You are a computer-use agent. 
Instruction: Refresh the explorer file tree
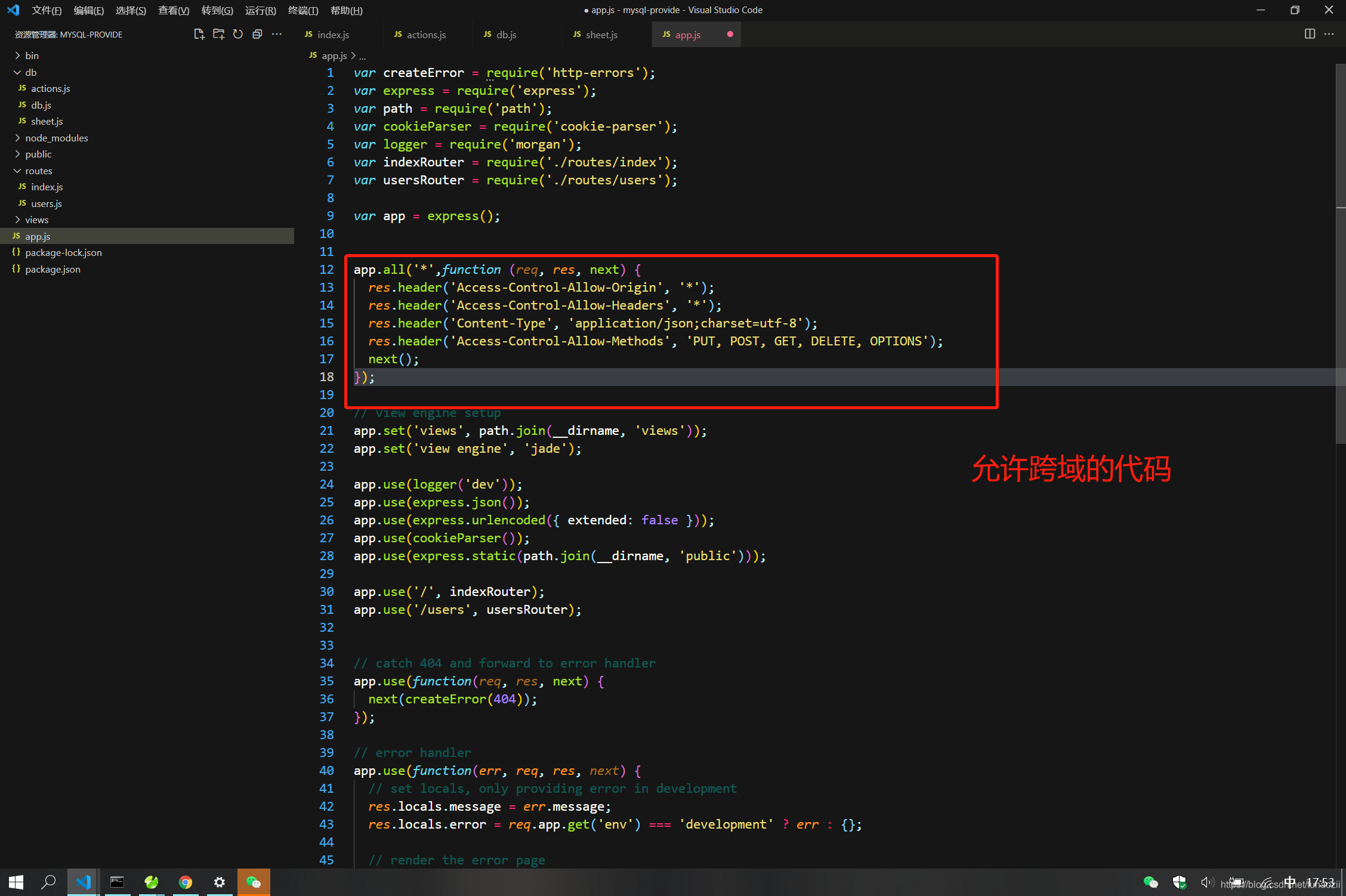tap(238, 34)
